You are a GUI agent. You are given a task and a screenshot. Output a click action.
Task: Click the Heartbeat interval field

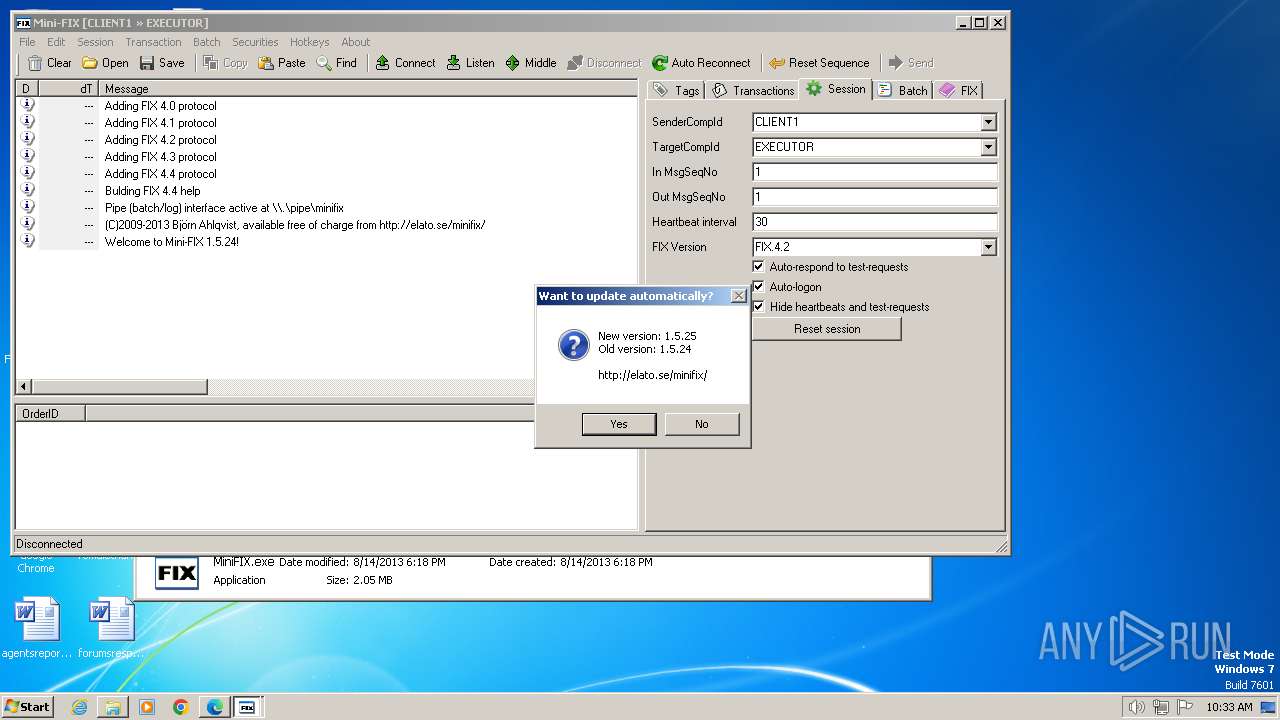(x=875, y=222)
